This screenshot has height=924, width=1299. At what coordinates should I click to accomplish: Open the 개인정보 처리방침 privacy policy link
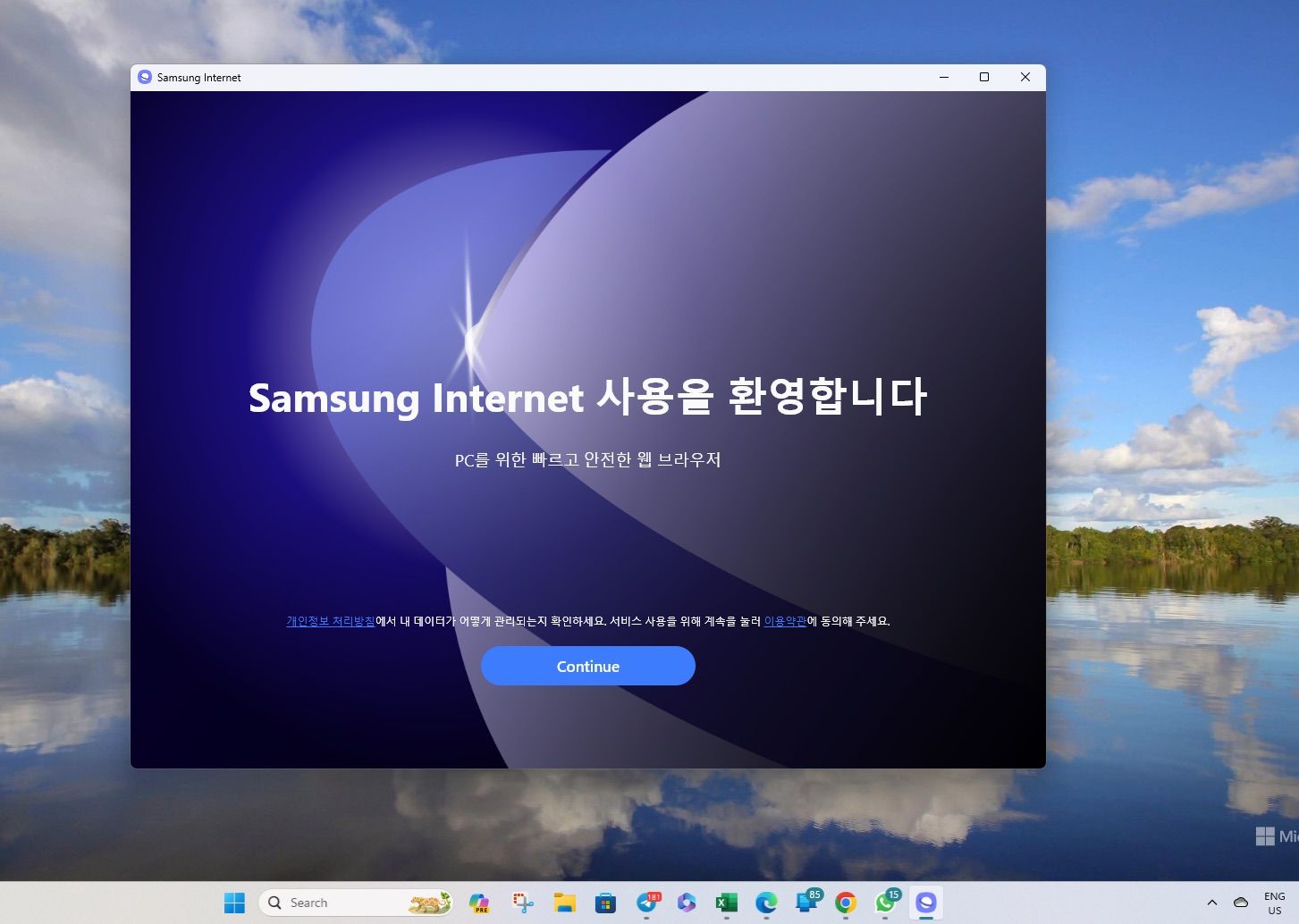tap(330, 620)
